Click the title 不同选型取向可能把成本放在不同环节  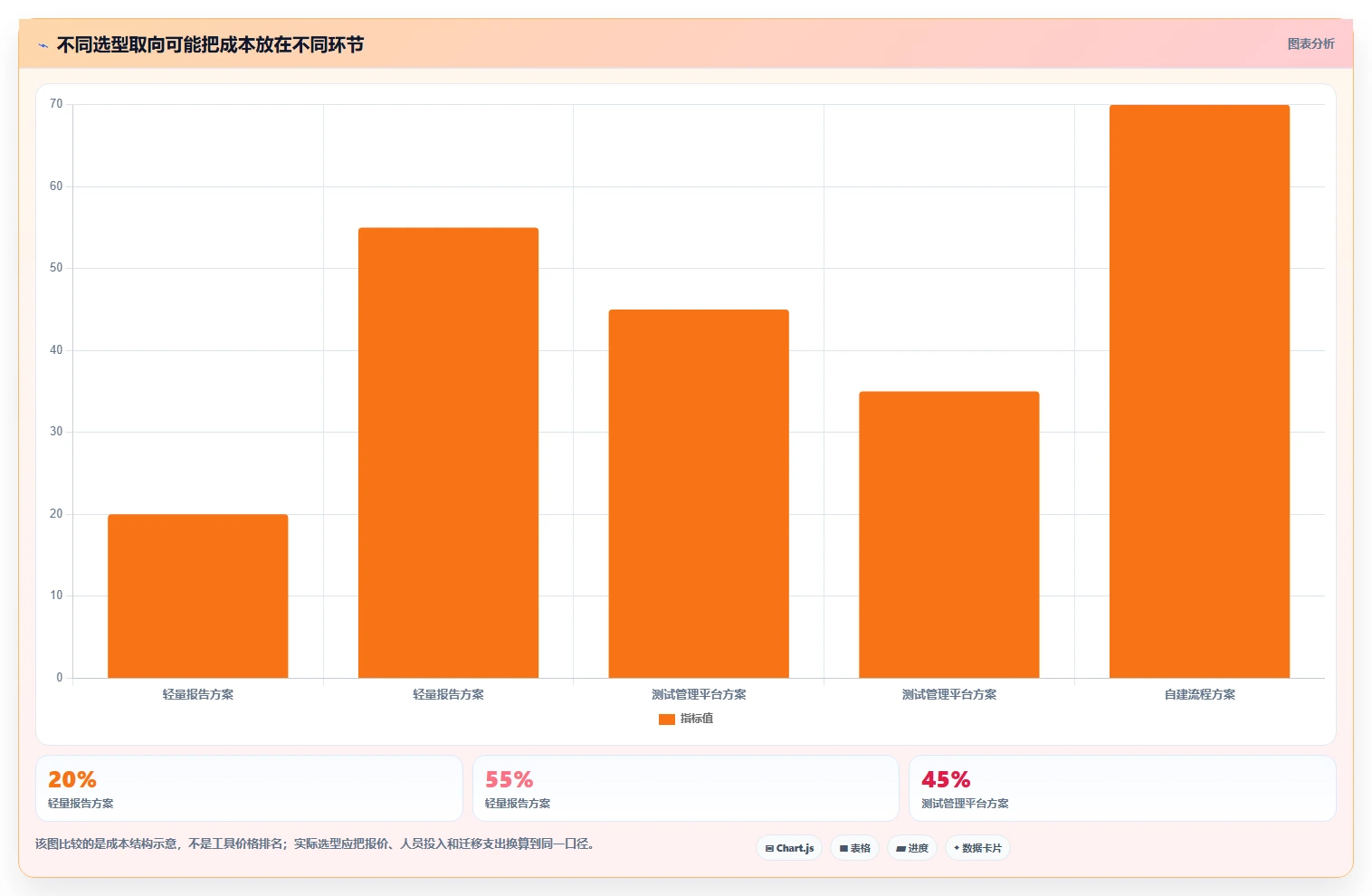(210, 45)
